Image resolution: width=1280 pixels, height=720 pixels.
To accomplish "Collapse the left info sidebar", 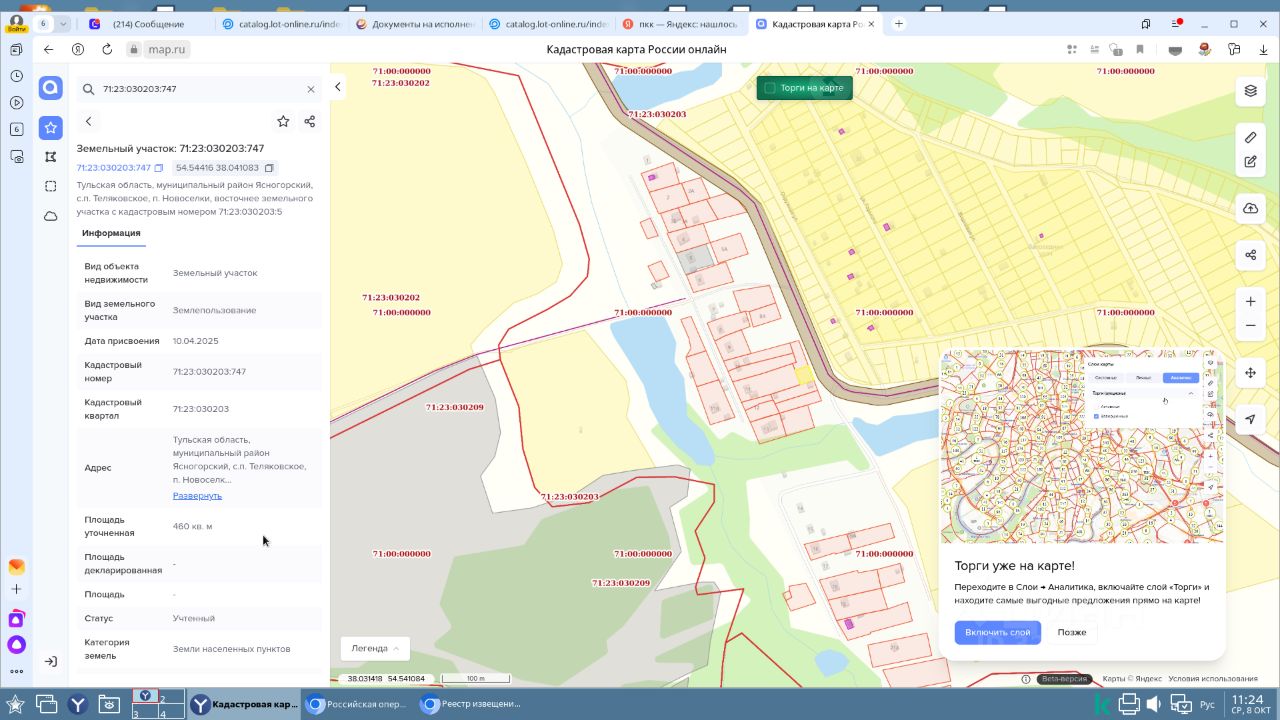I will (338, 87).
